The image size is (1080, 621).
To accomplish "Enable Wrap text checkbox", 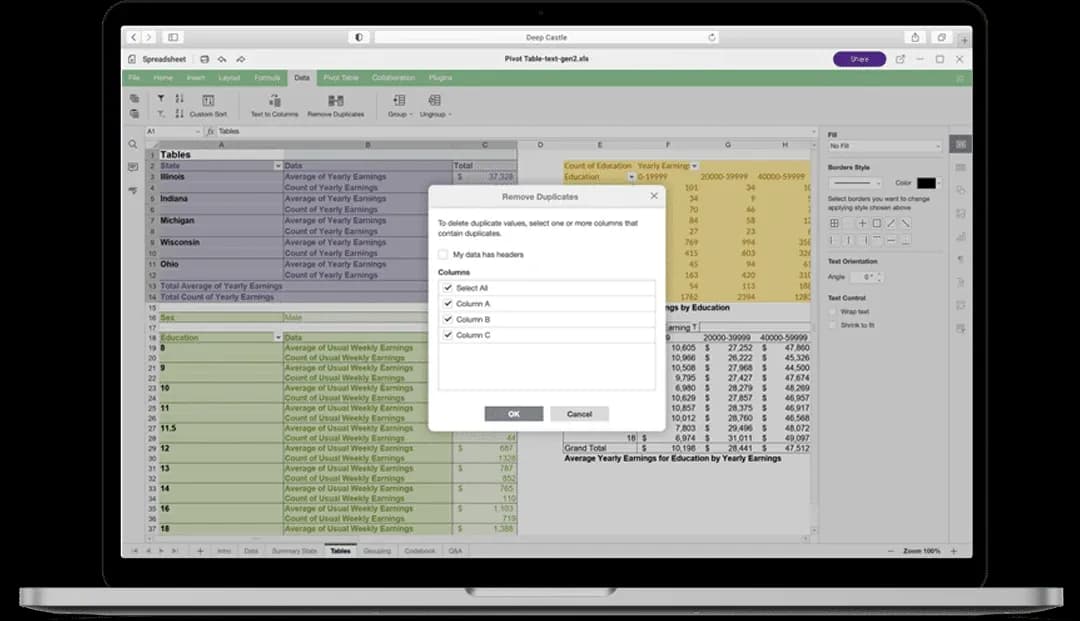I will [833, 312].
